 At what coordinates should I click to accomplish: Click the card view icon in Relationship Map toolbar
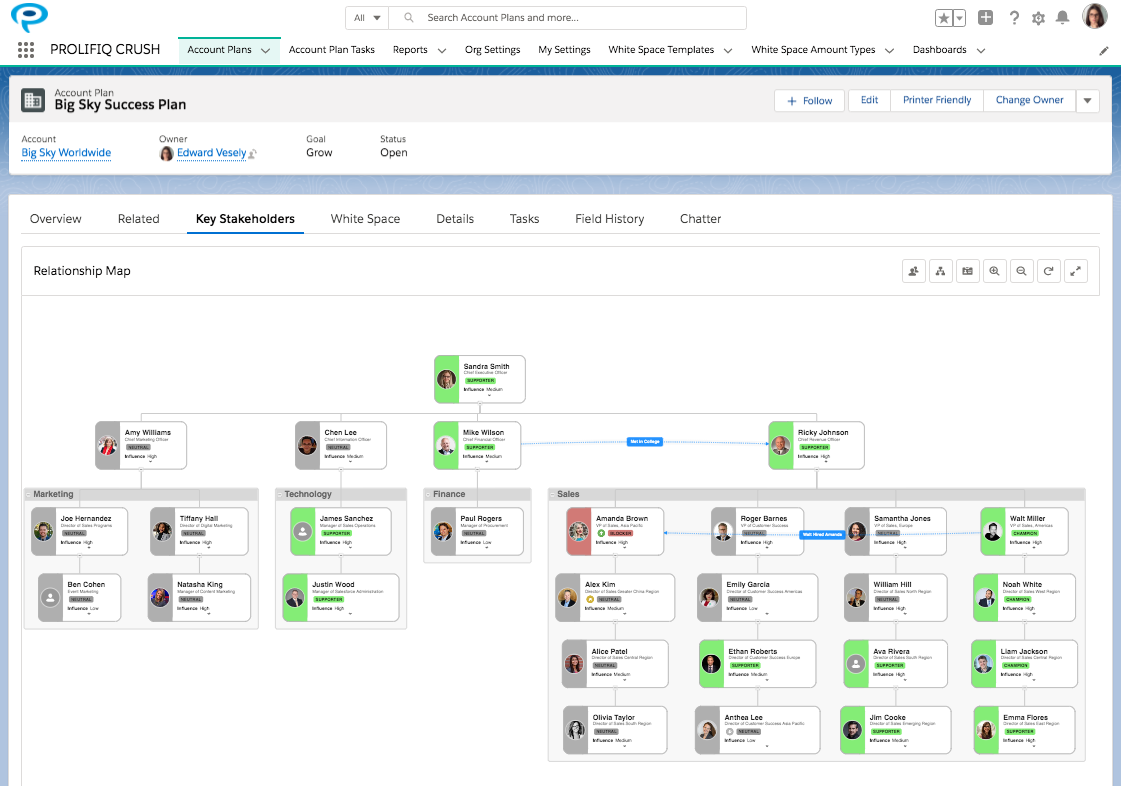point(967,270)
